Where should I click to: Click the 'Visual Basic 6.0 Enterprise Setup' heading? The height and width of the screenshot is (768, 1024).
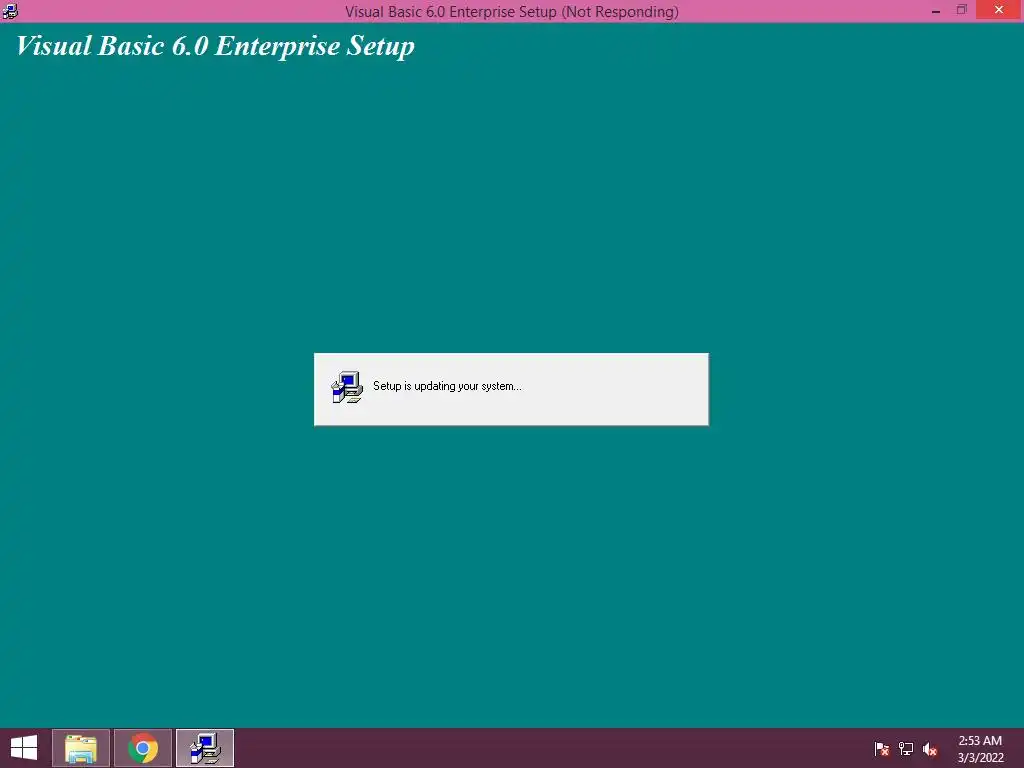tap(216, 46)
